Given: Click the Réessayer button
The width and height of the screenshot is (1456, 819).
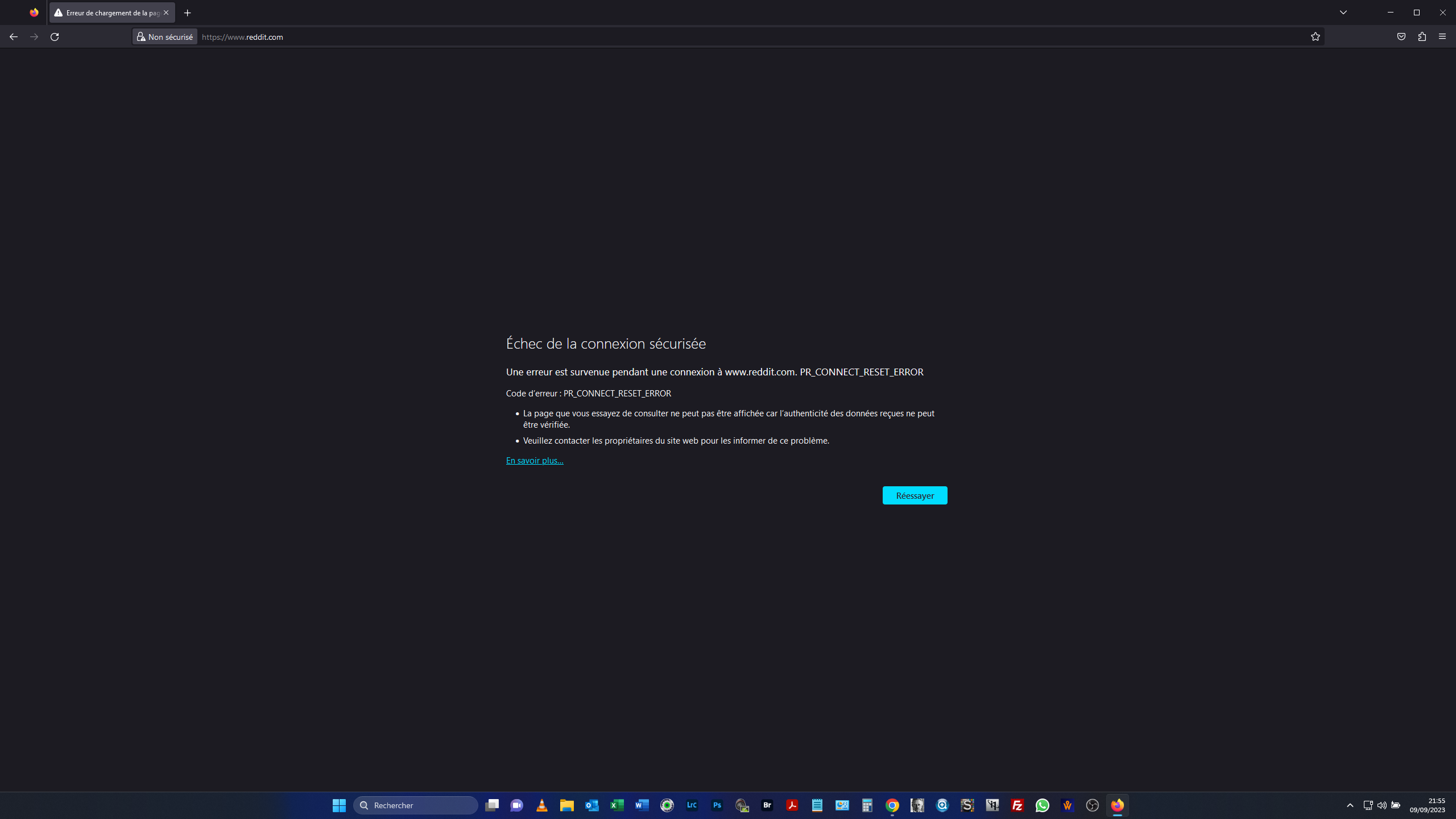Looking at the screenshot, I should pyautogui.click(x=915, y=495).
